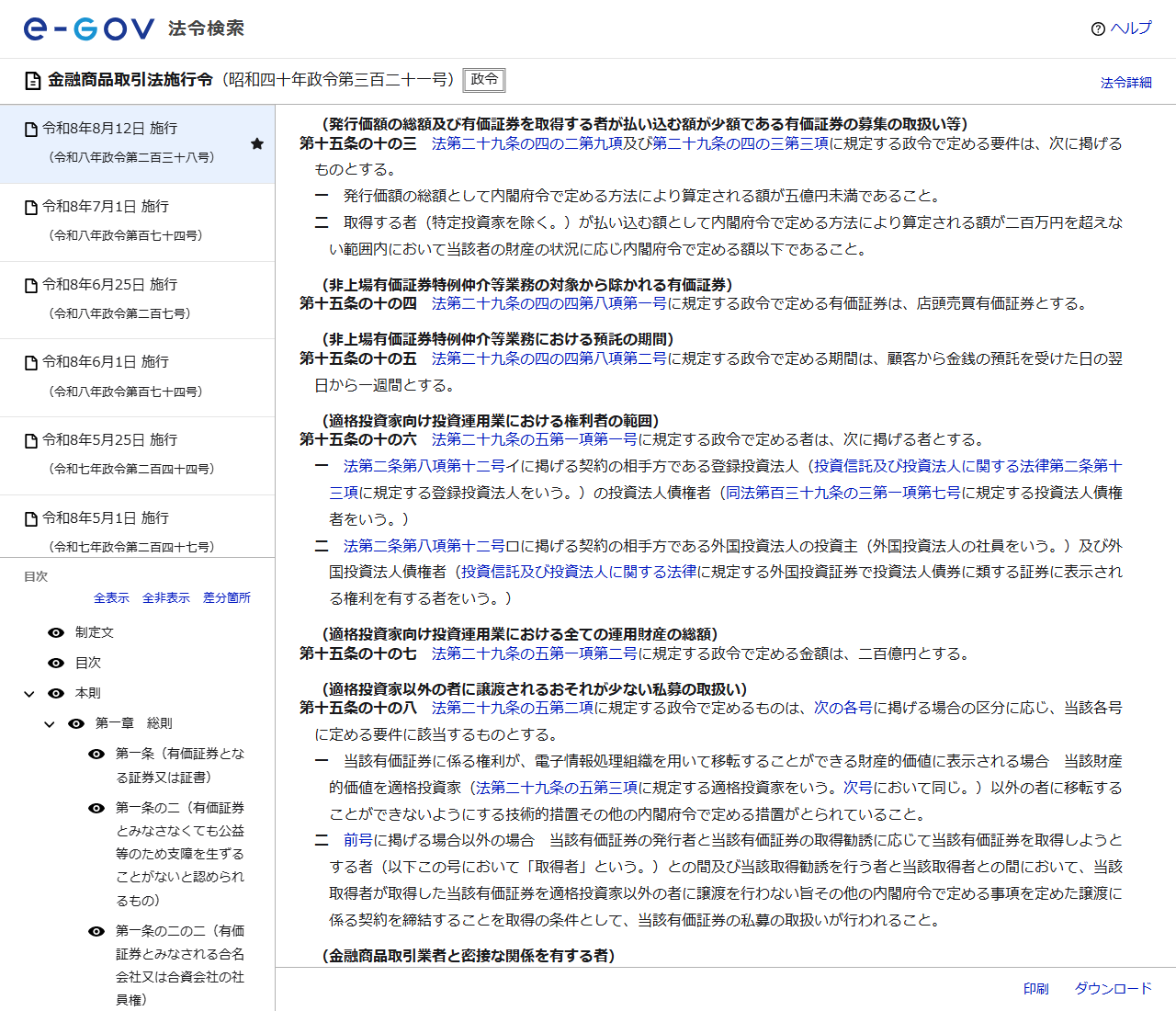1176x1011 pixels.
Task: Select the 令和8年6月25日 施行 version
Action: tap(137, 301)
